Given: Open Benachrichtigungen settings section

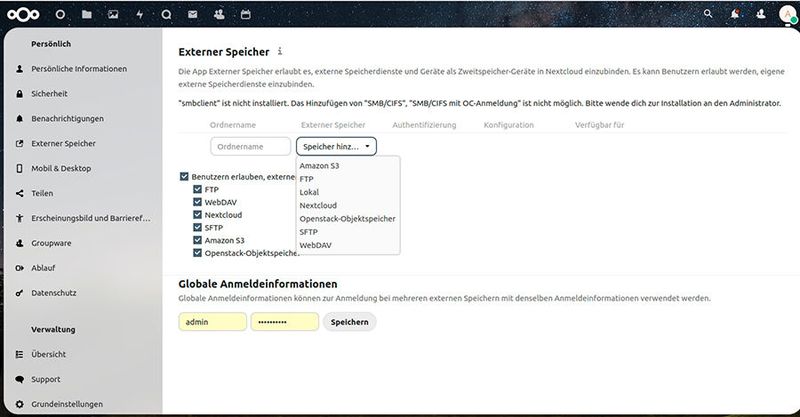Looking at the screenshot, I should click(67, 118).
